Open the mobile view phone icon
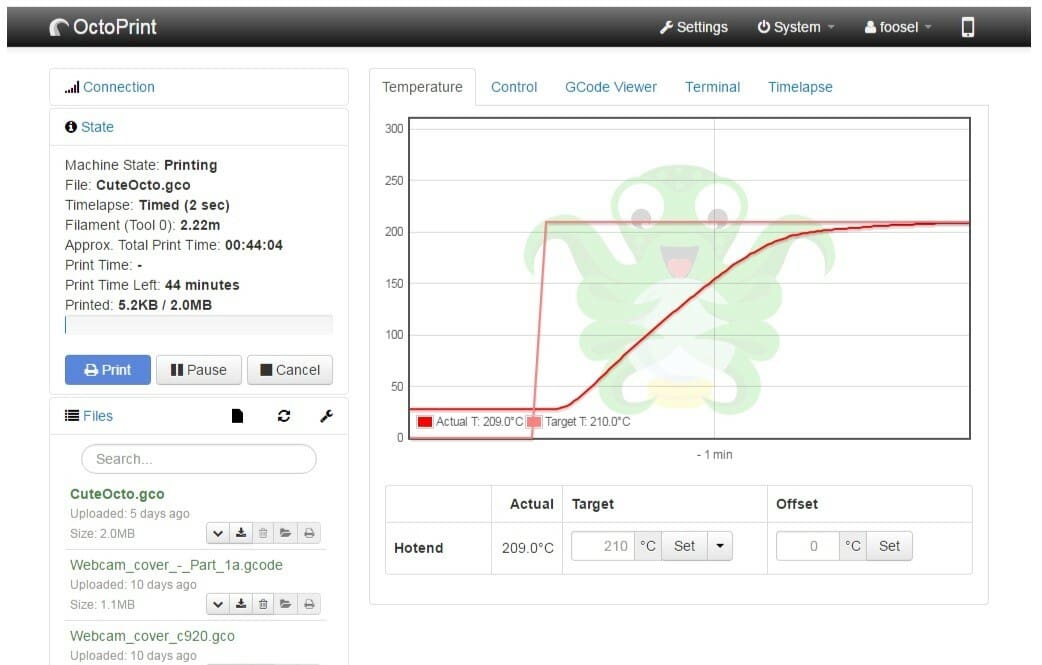Viewport: 1042px width, 665px height. pyautogui.click(x=968, y=27)
